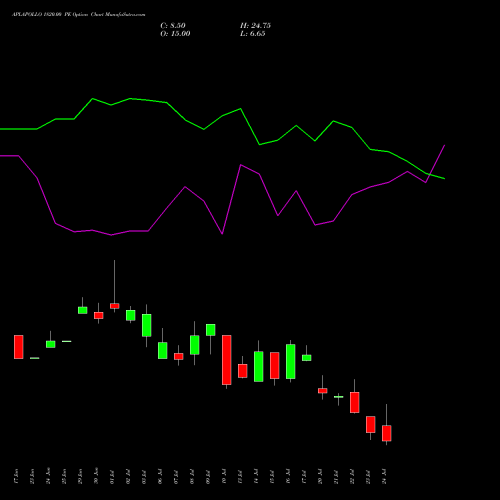Screen dimensions: 500x500
Task: Click the last red candle above 24 Jul
Action: 387,433
